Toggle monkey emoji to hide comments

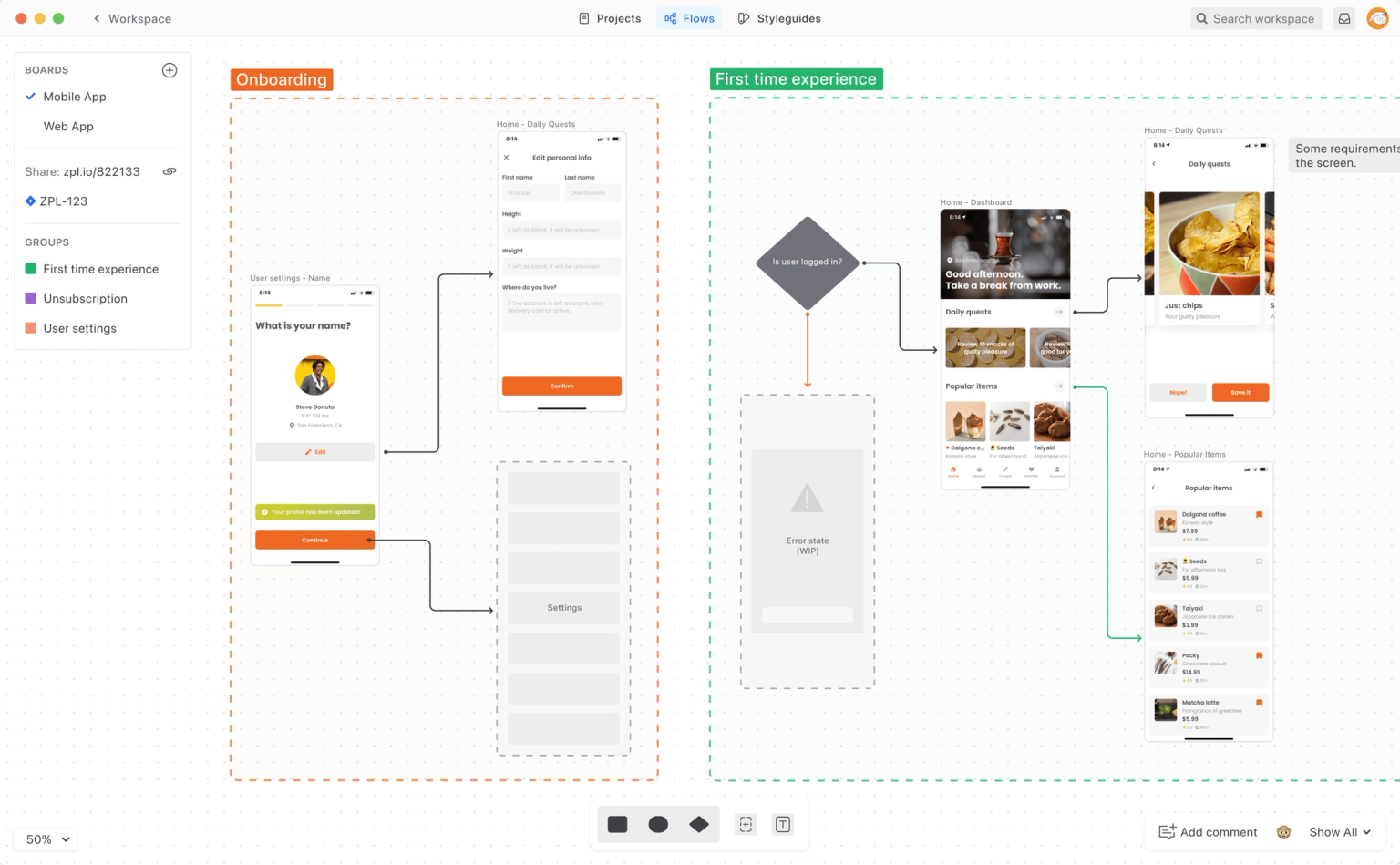(1283, 832)
